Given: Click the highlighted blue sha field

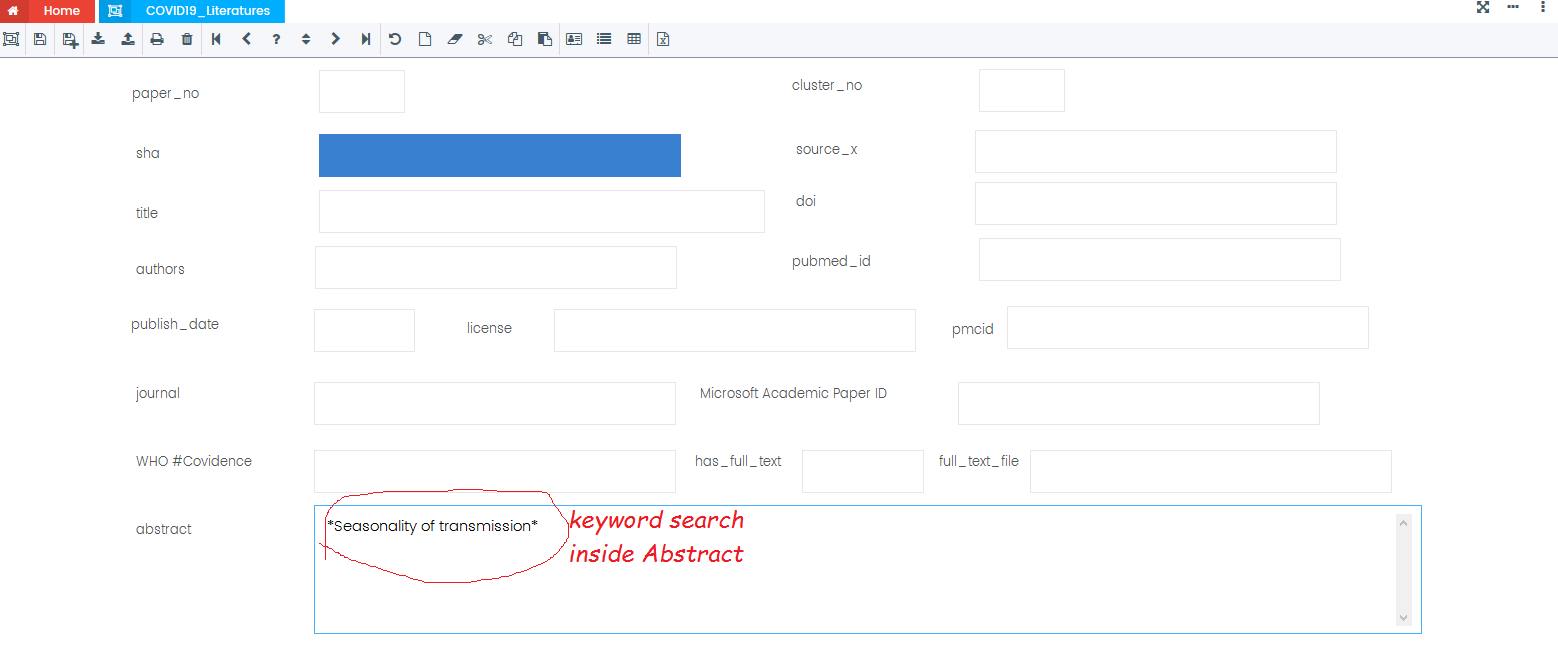Looking at the screenshot, I should click(x=499, y=155).
